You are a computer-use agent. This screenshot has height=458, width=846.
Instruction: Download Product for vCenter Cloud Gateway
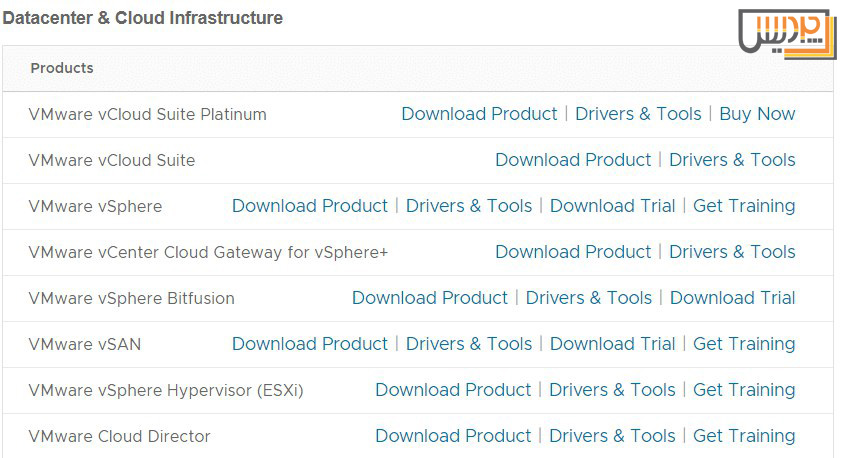(x=573, y=251)
